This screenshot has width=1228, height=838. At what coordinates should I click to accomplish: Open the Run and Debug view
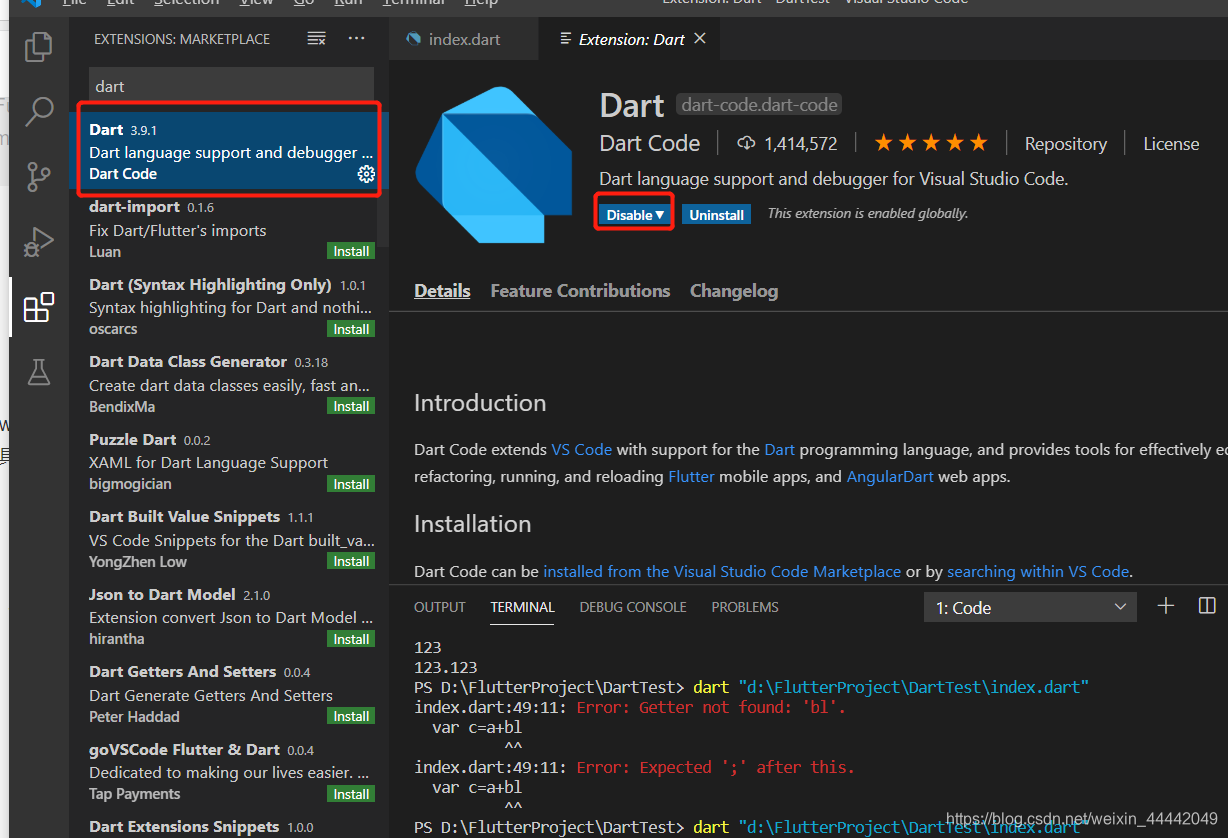click(39, 242)
